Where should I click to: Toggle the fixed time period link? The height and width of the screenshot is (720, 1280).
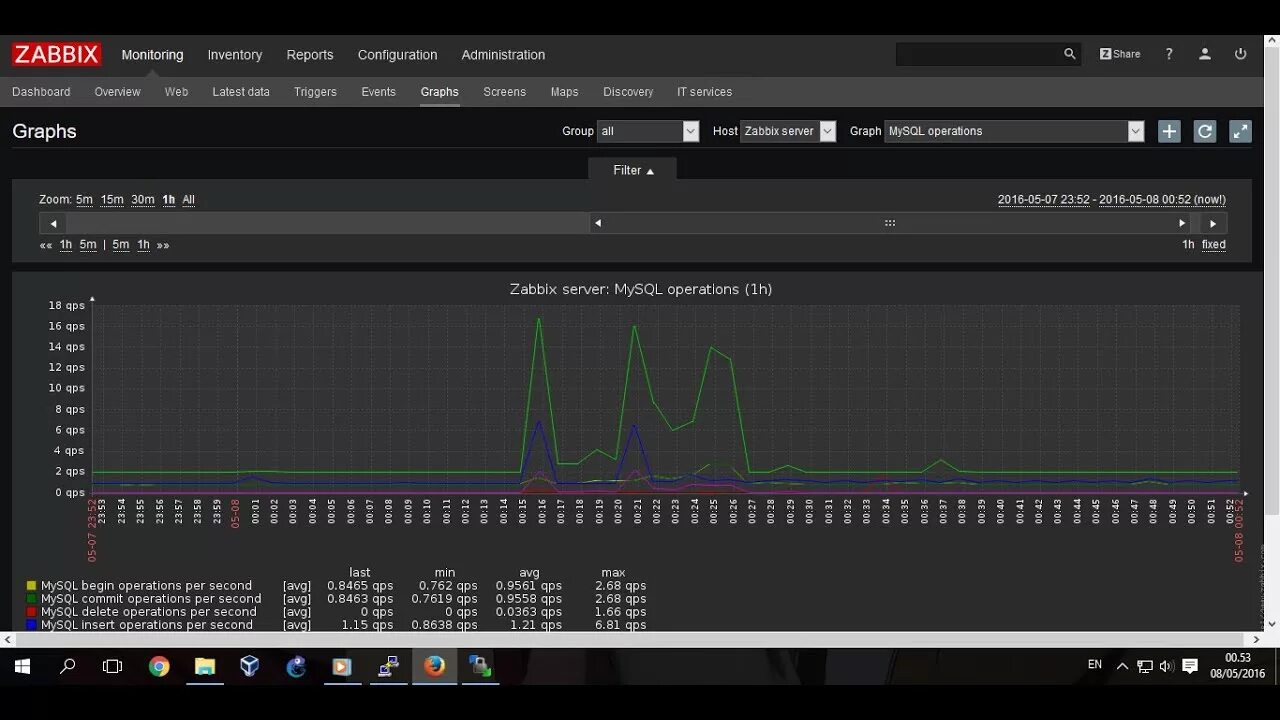(1213, 245)
